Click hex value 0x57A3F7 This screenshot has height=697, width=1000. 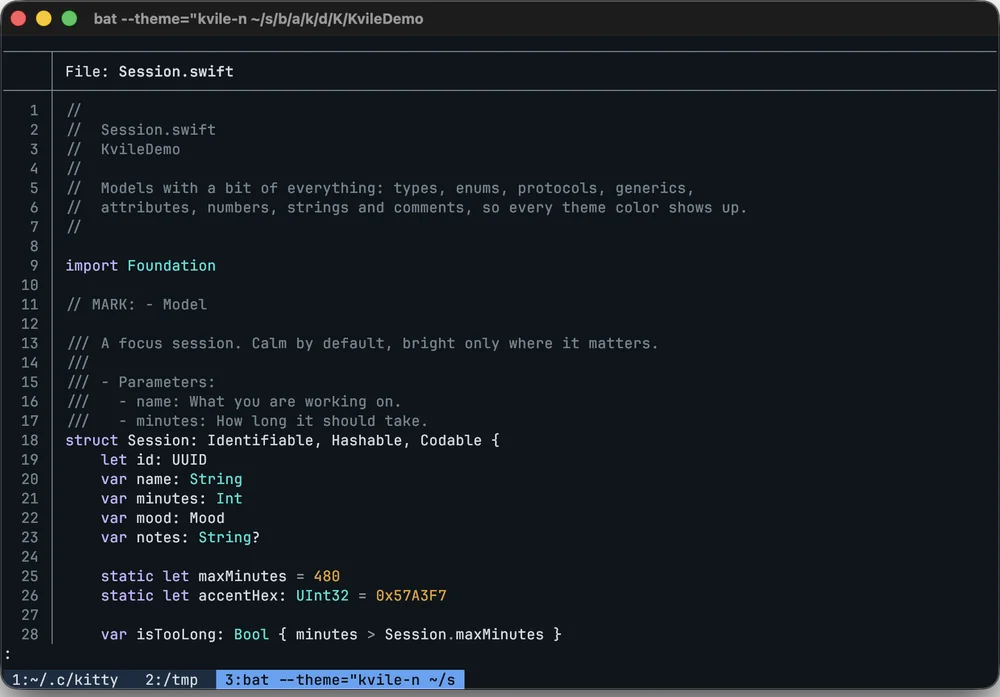pyautogui.click(x=411, y=596)
